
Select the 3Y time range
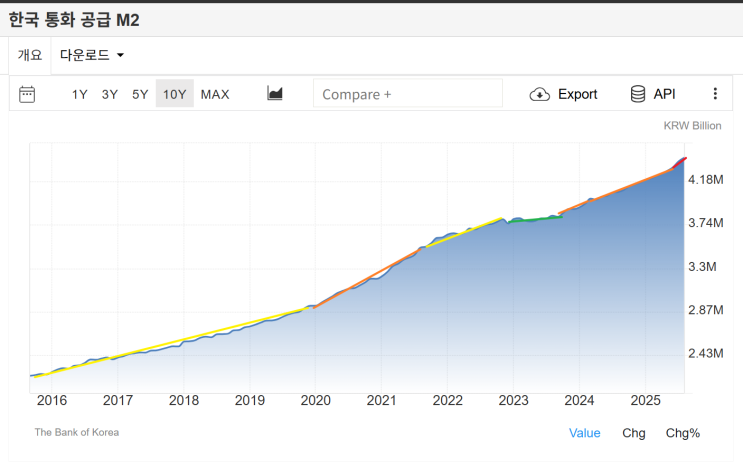109,94
